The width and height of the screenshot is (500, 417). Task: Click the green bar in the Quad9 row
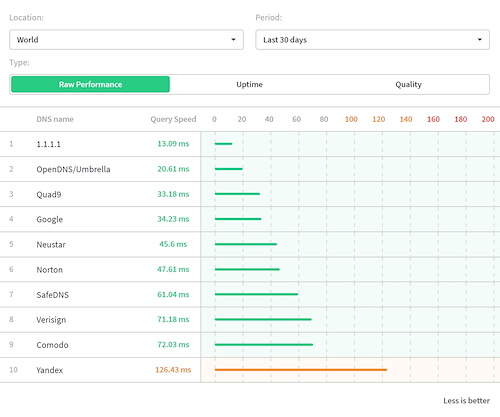(x=237, y=194)
